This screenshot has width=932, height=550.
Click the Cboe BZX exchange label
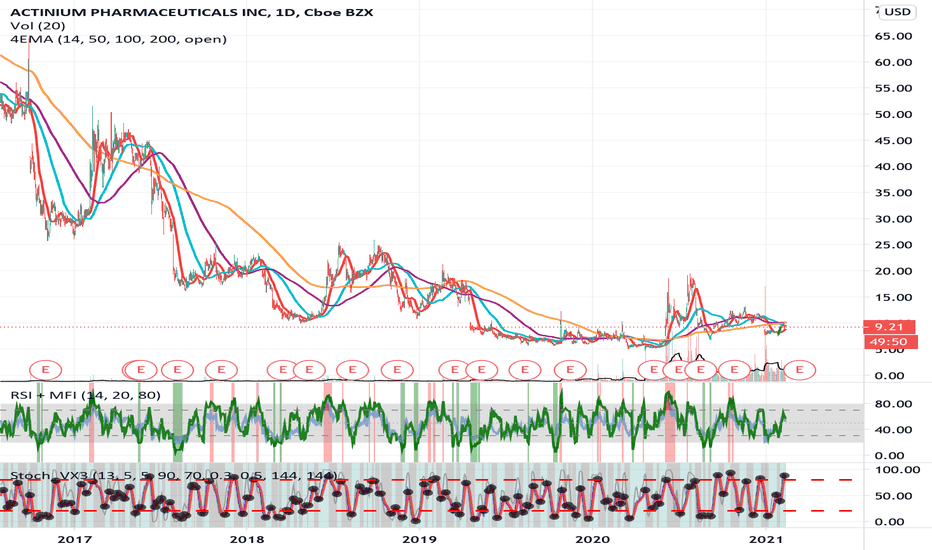click(x=338, y=11)
